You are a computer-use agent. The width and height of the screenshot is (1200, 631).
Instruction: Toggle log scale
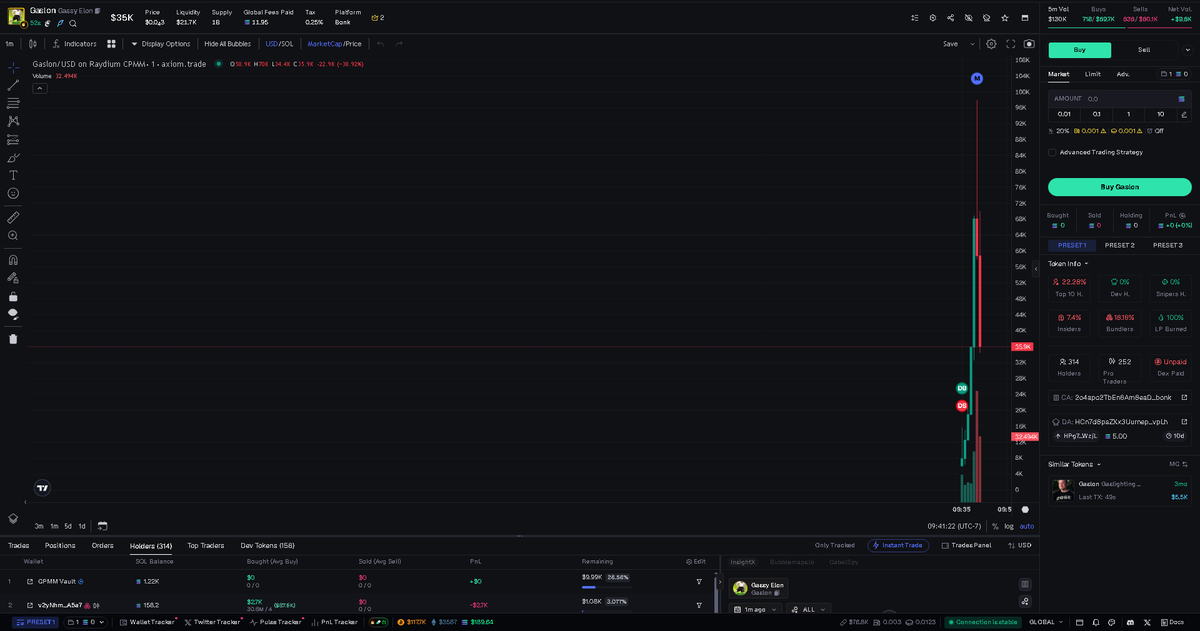pos(1009,526)
